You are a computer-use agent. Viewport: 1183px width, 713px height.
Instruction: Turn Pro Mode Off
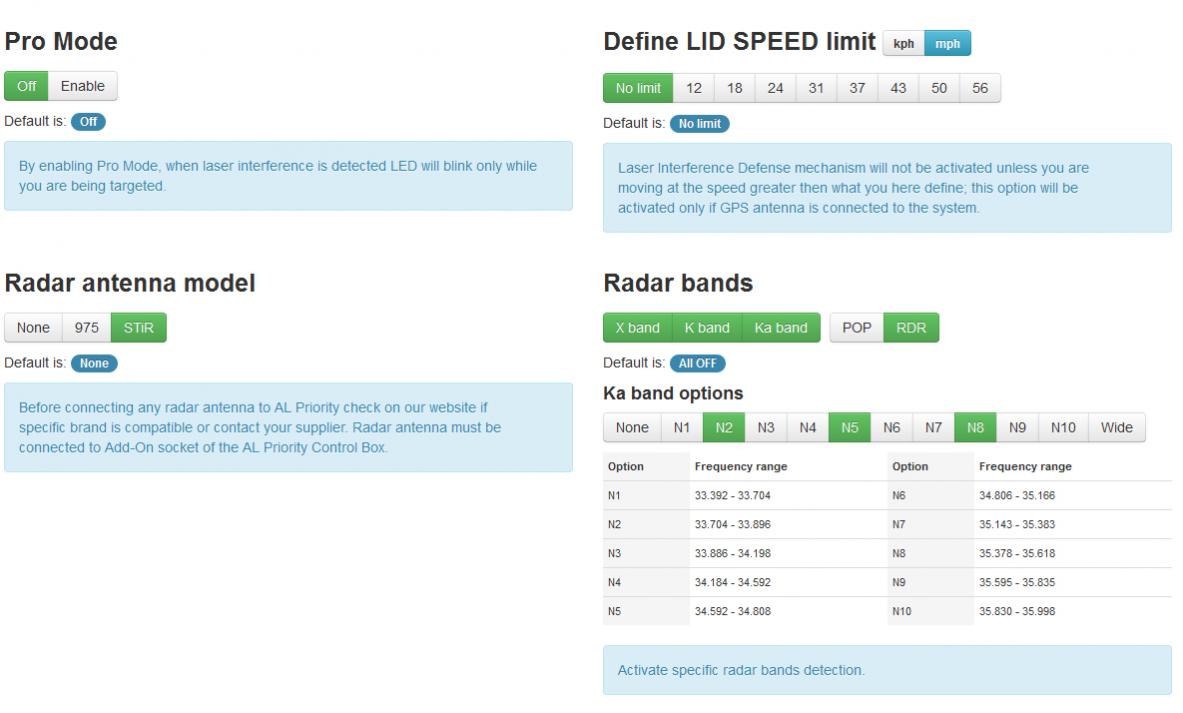[27, 86]
